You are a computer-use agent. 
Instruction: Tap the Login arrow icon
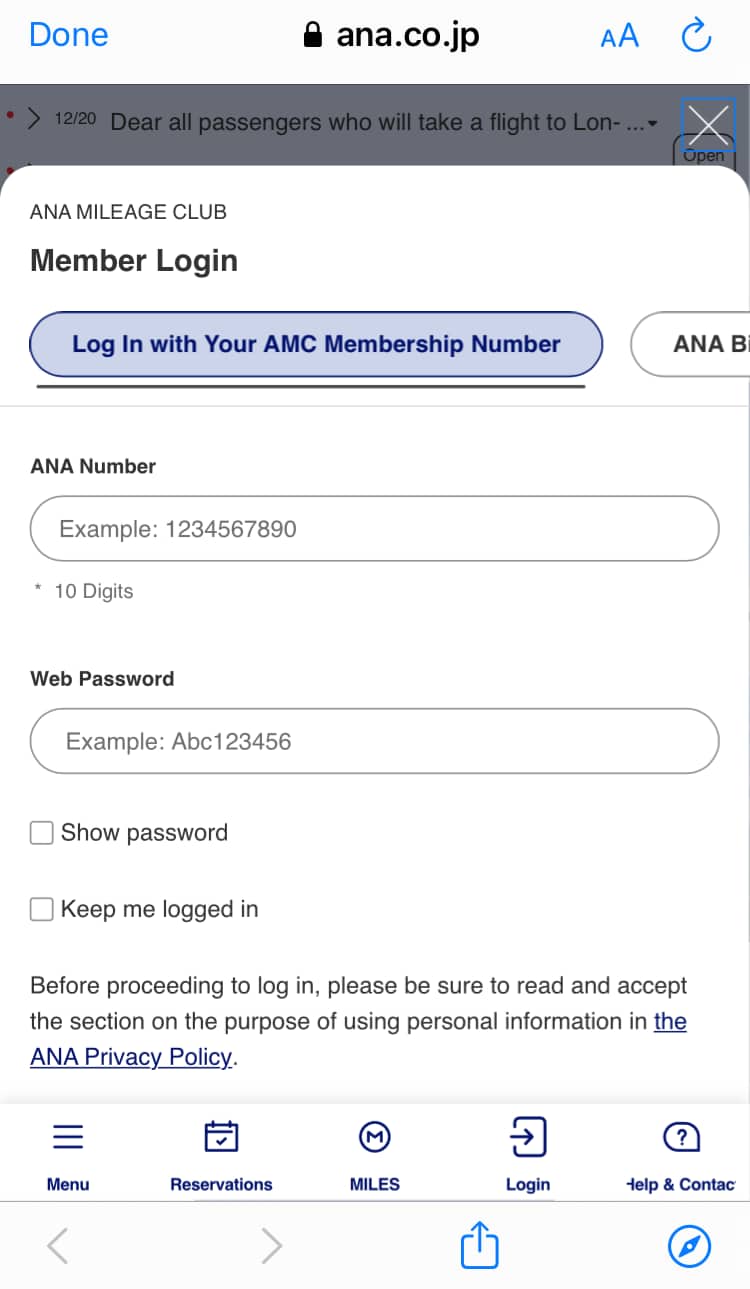click(x=527, y=1138)
